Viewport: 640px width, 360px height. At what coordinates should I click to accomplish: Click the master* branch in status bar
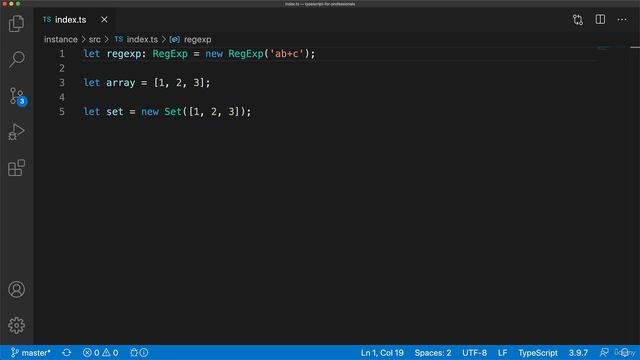pyautogui.click(x=31, y=353)
